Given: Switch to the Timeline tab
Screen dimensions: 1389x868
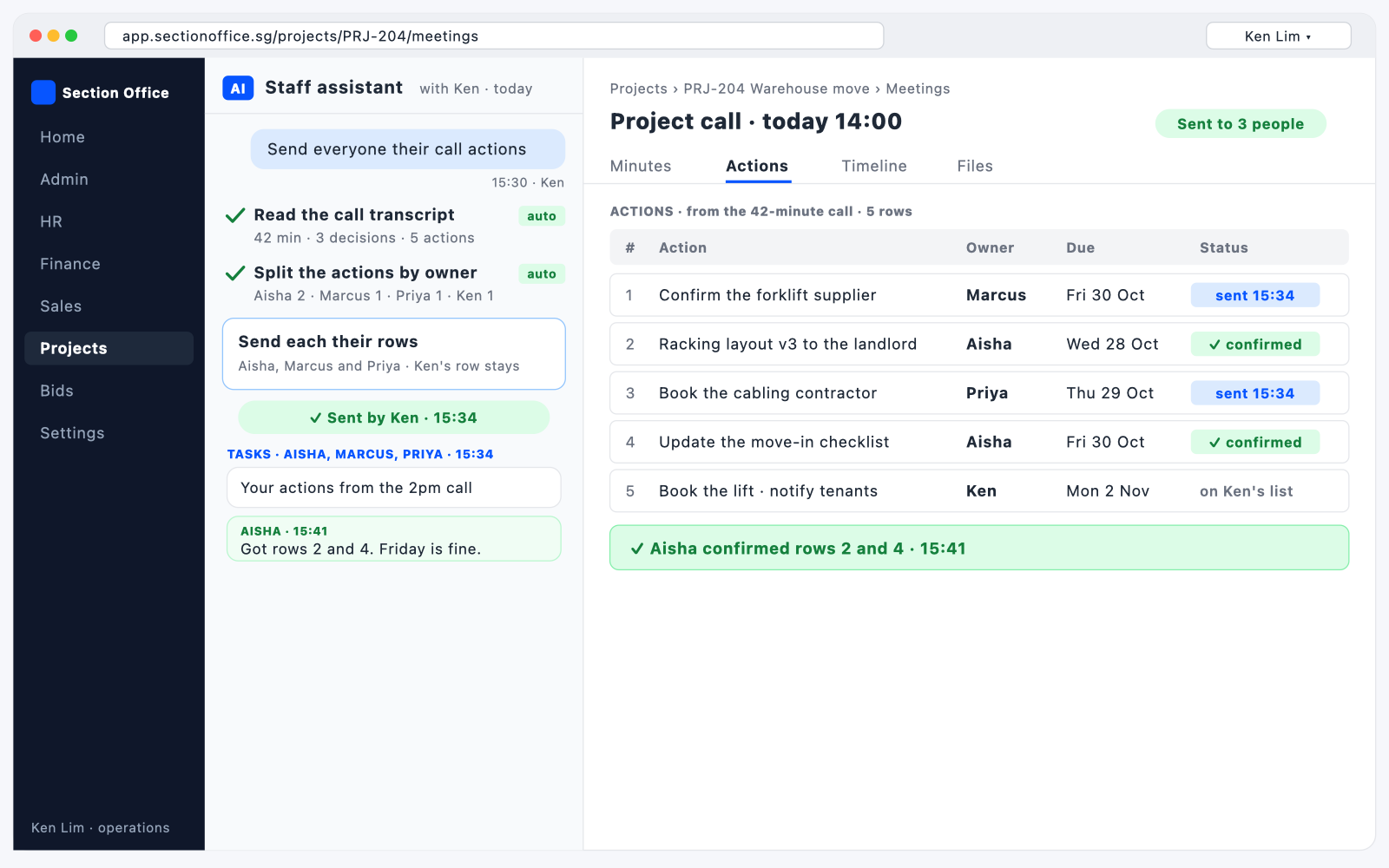Looking at the screenshot, I should point(874,166).
